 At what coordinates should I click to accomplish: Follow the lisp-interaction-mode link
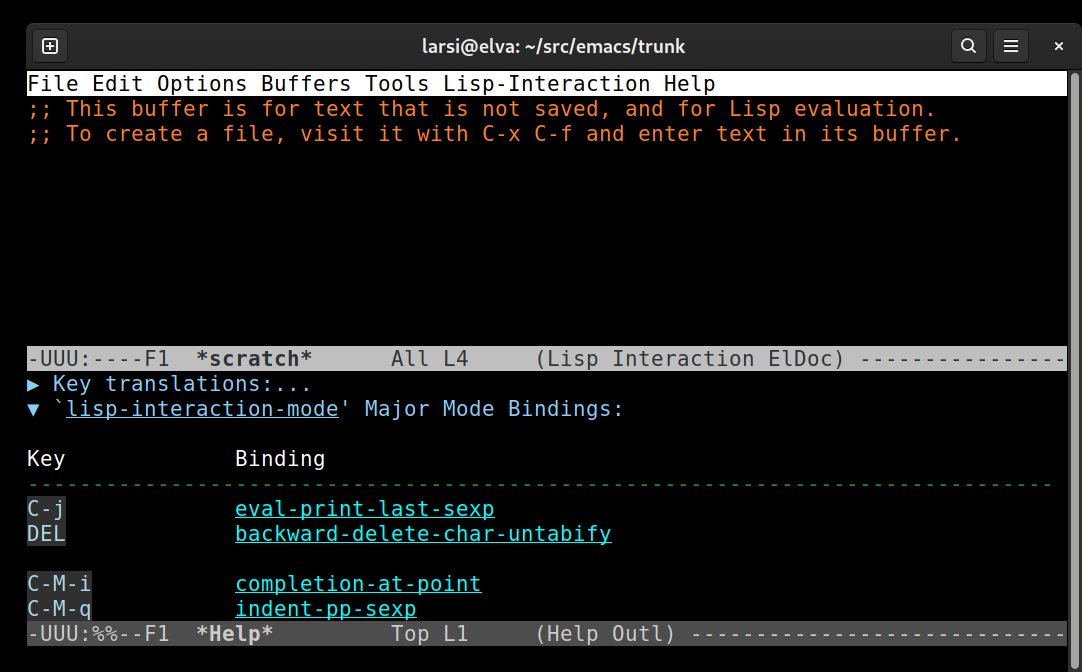[x=202, y=409]
